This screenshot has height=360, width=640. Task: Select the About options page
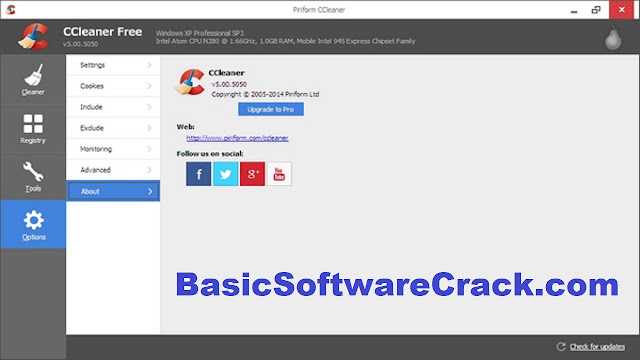[x=113, y=191]
